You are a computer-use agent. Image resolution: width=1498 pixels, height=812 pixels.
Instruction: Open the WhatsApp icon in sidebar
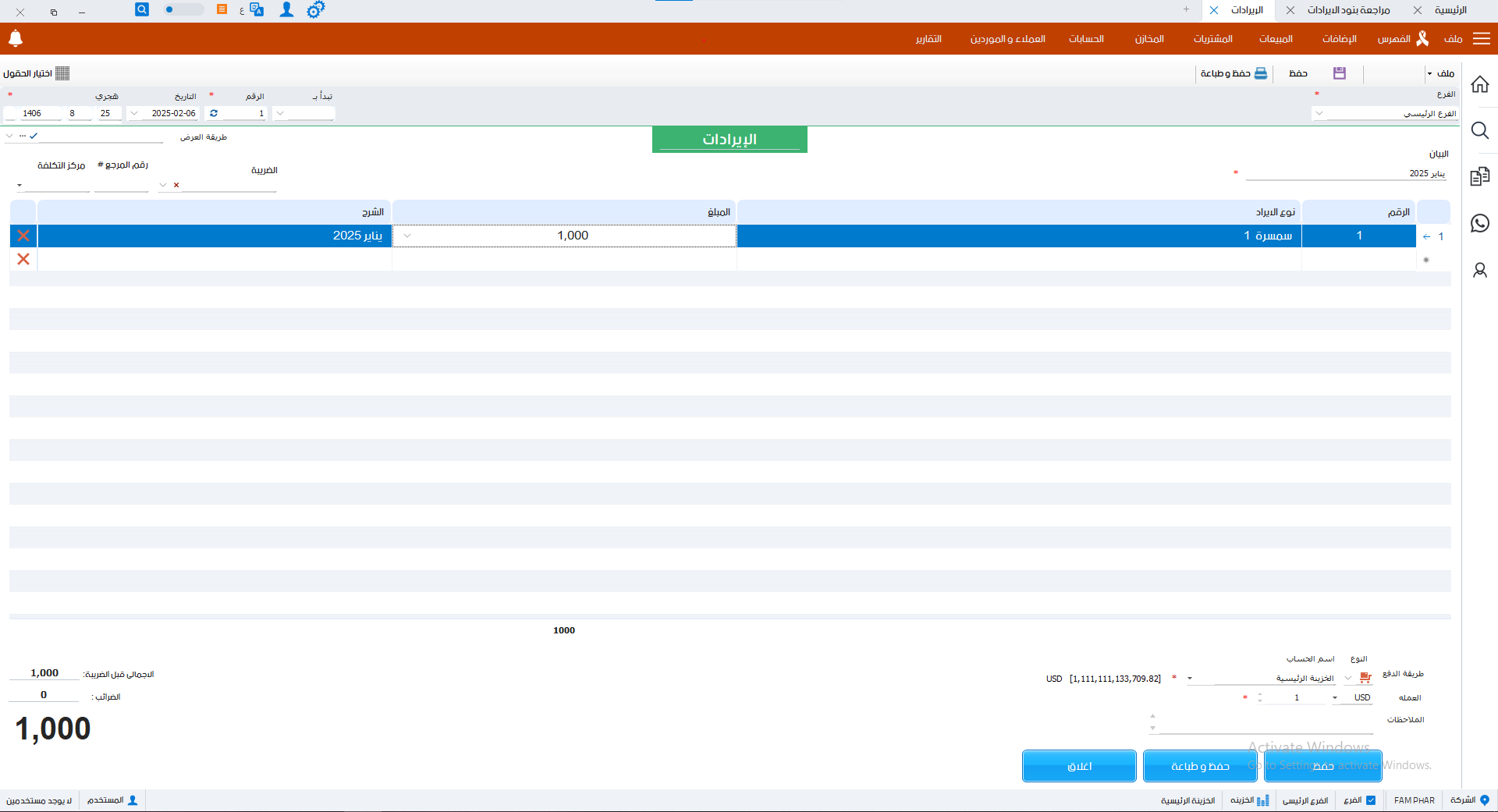coord(1479,224)
